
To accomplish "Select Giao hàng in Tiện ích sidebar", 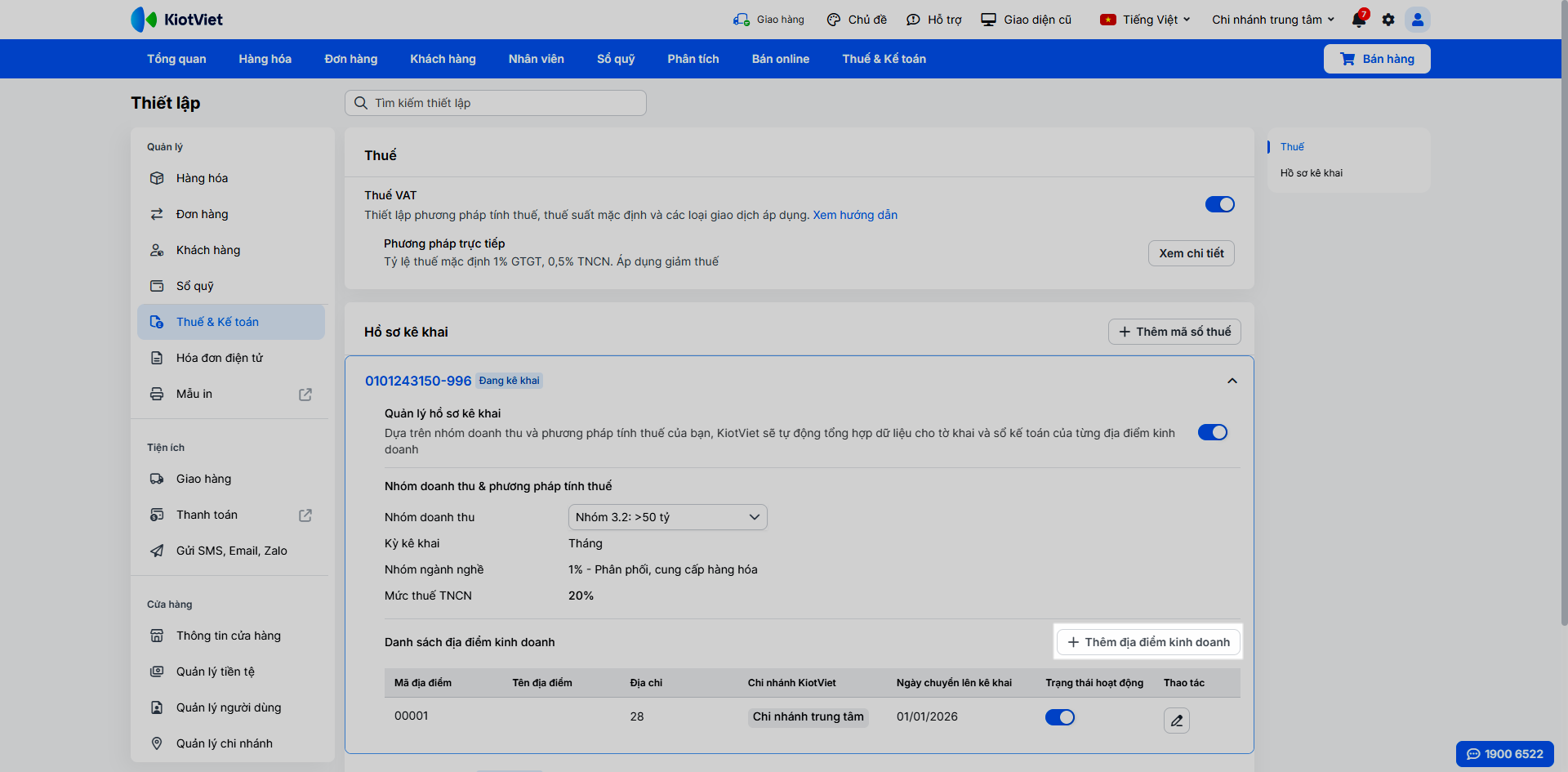I will pyautogui.click(x=231, y=479).
